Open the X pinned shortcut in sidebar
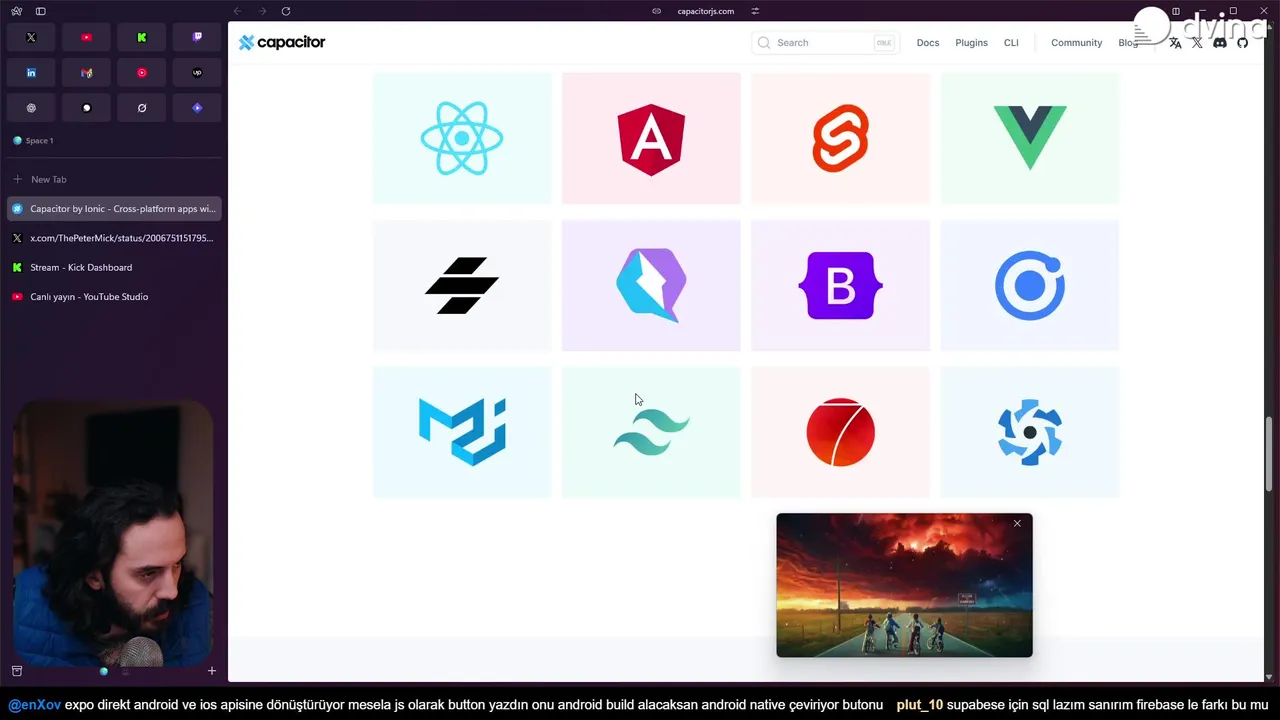This screenshot has width=1280, height=720. point(31,37)
